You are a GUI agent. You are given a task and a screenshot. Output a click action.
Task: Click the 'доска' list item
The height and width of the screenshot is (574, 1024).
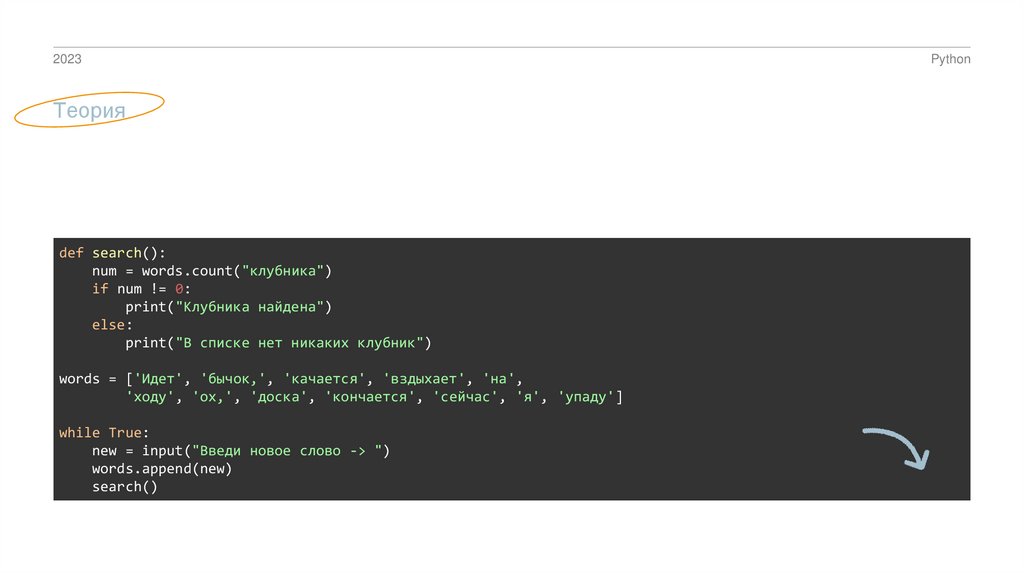(279, 397)
